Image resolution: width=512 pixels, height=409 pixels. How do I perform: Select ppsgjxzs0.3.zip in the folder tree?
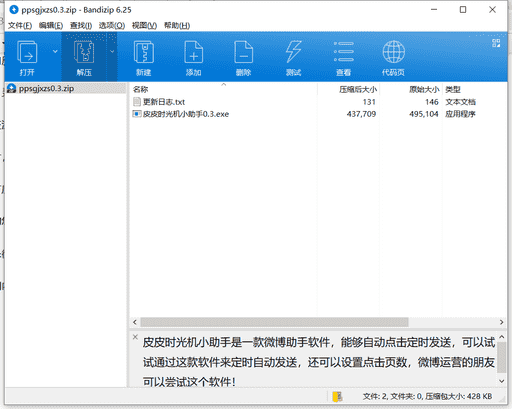[46, 89]
